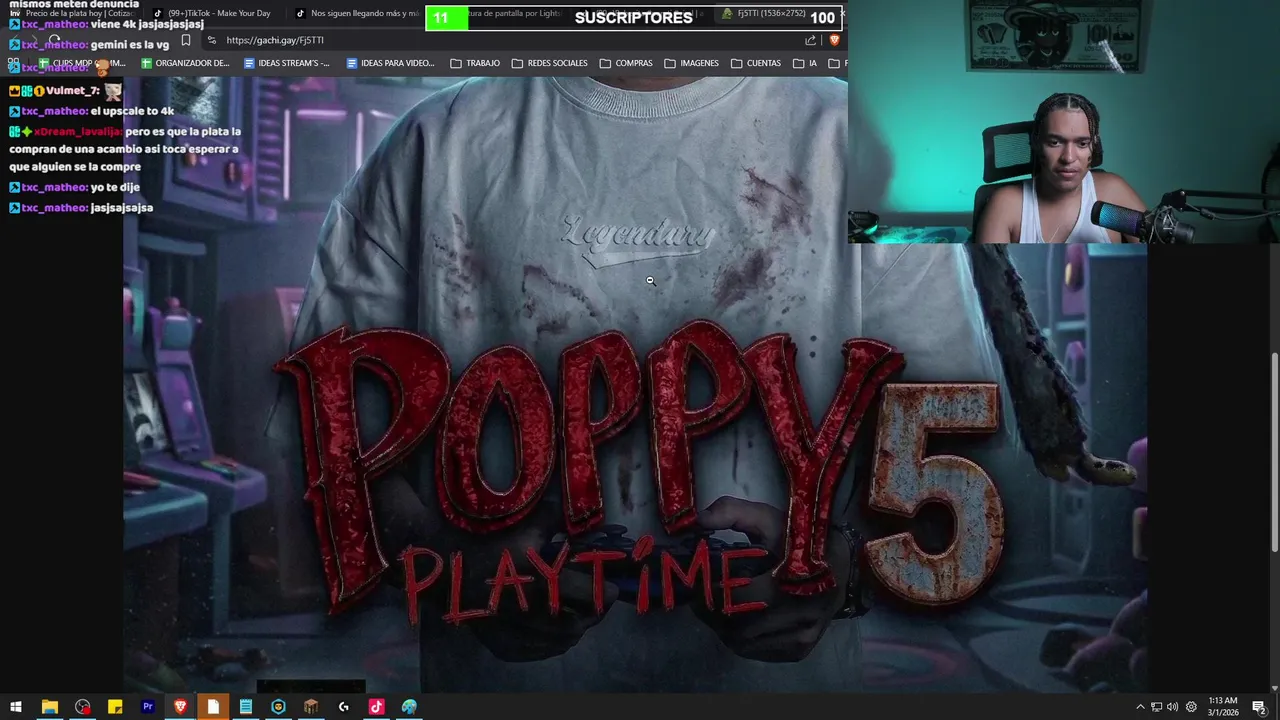This screenshot has height=720, width=1280.
Task: Open the Paint palette taskbar icon
Action: click(409, 707)
